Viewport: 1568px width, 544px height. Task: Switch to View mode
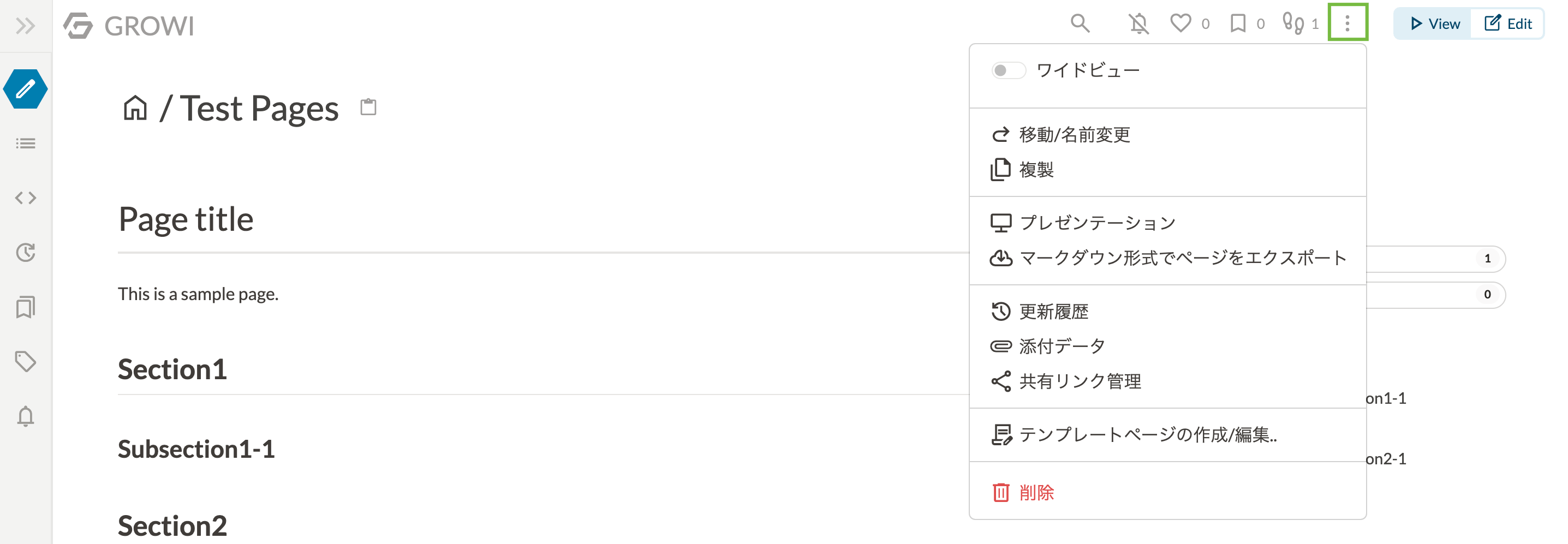(1434, 23)
